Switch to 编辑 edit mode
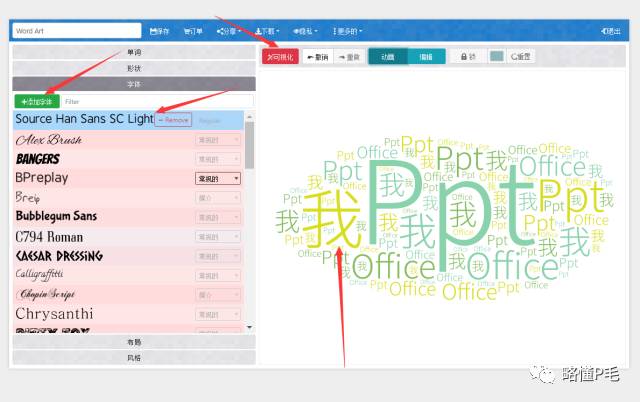 tap(426, 57)
